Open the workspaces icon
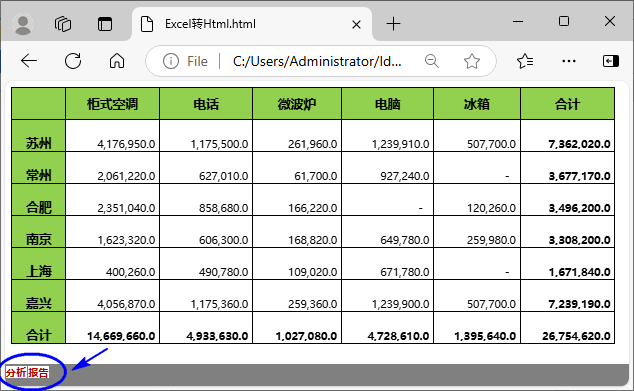The width and height of the screenshot is (634, 391). point(63,24)
